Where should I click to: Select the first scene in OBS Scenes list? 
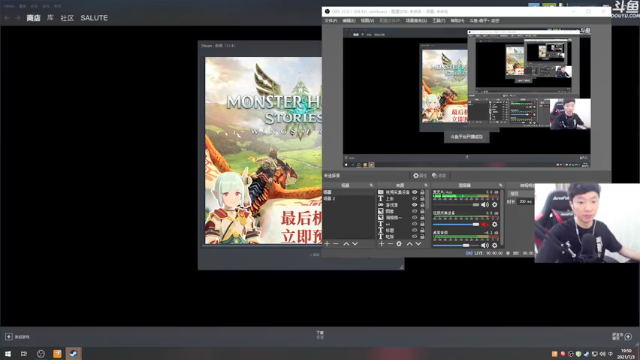(349, 192)
